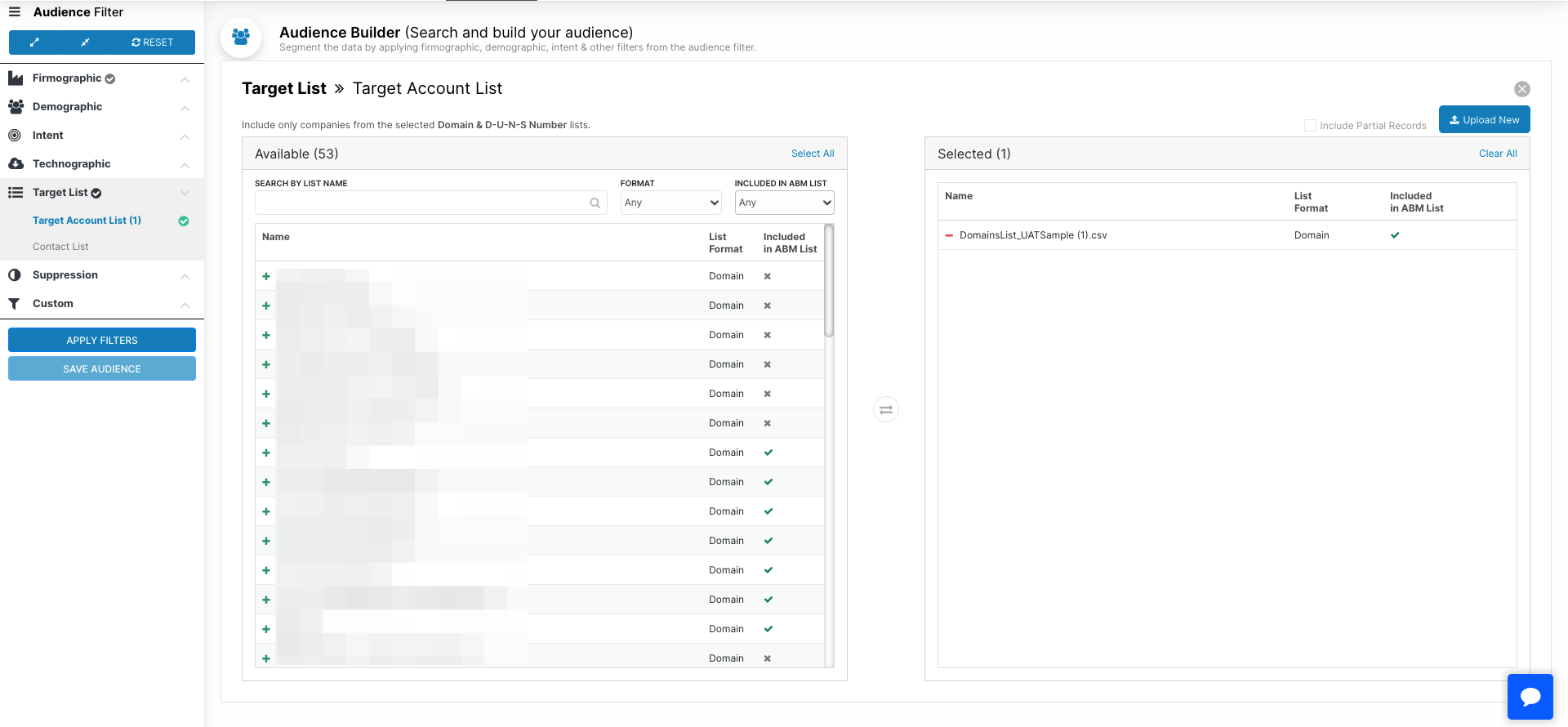The width and height of the screenshot is (1568, 727).
Task: Add the second available list with plus icon
Action: [x=266, y=306]
